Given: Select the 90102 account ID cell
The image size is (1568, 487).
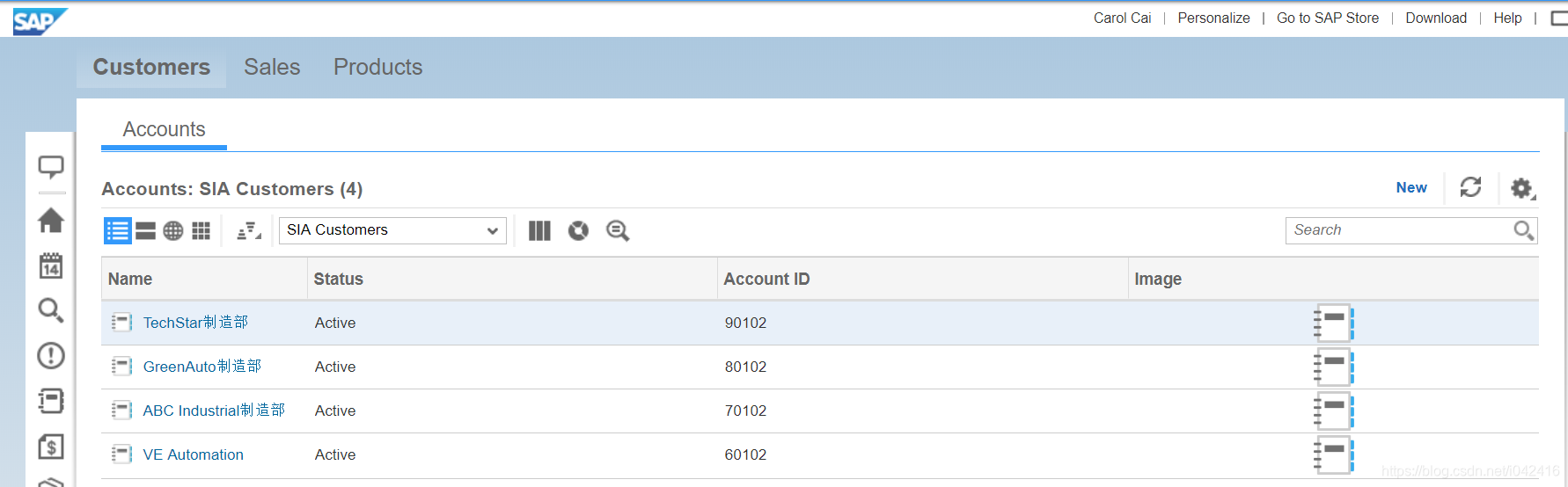Looking at the screenshot, I should pyautogui.click(x=745, y=323).
